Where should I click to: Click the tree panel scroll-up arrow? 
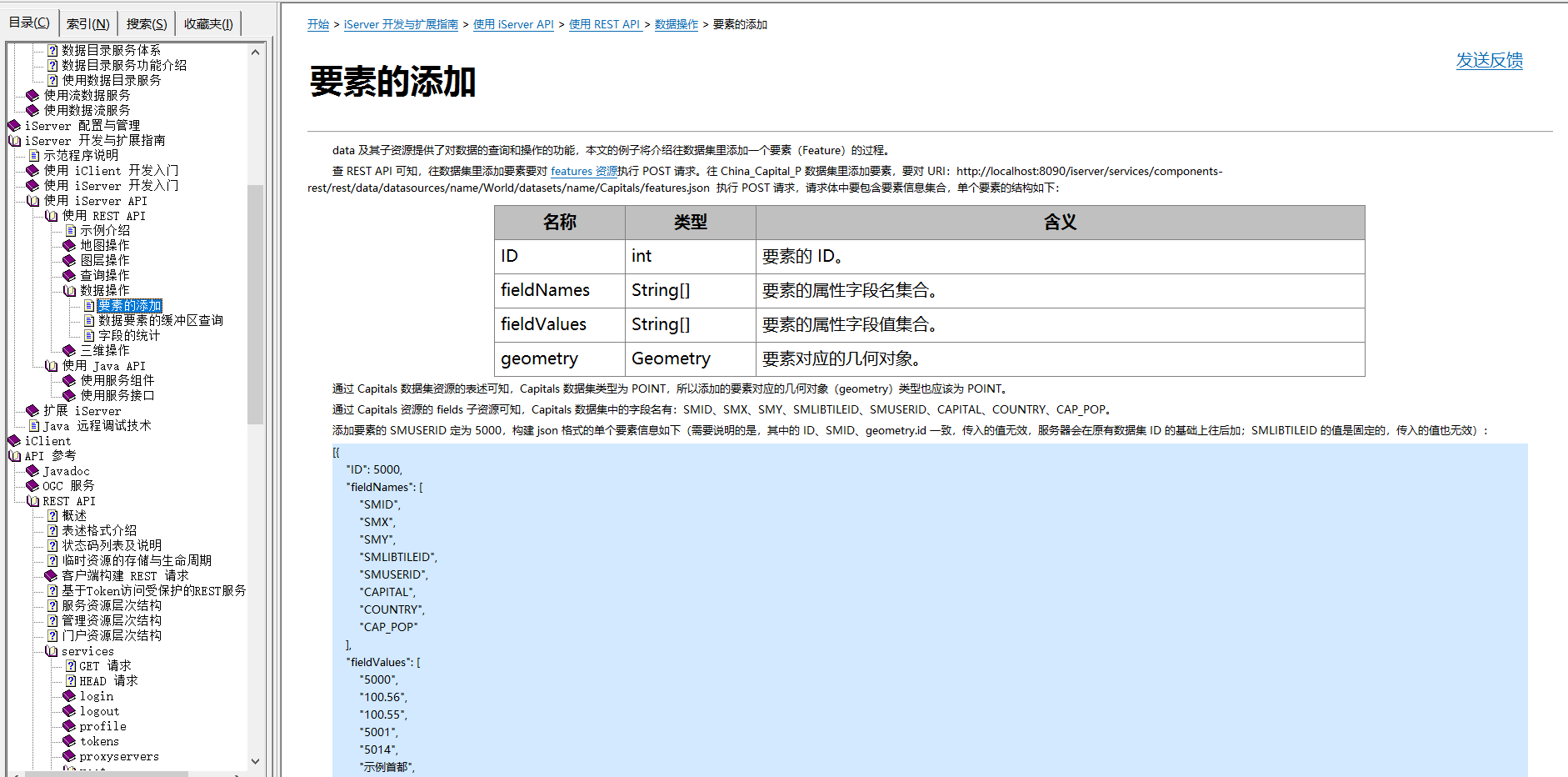pos(256,52)
